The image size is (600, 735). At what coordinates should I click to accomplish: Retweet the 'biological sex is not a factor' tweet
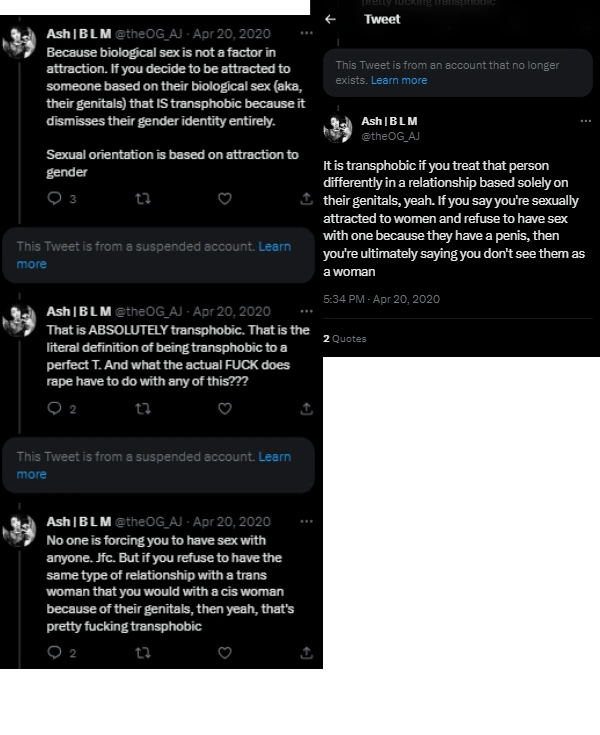coord(142,199)
